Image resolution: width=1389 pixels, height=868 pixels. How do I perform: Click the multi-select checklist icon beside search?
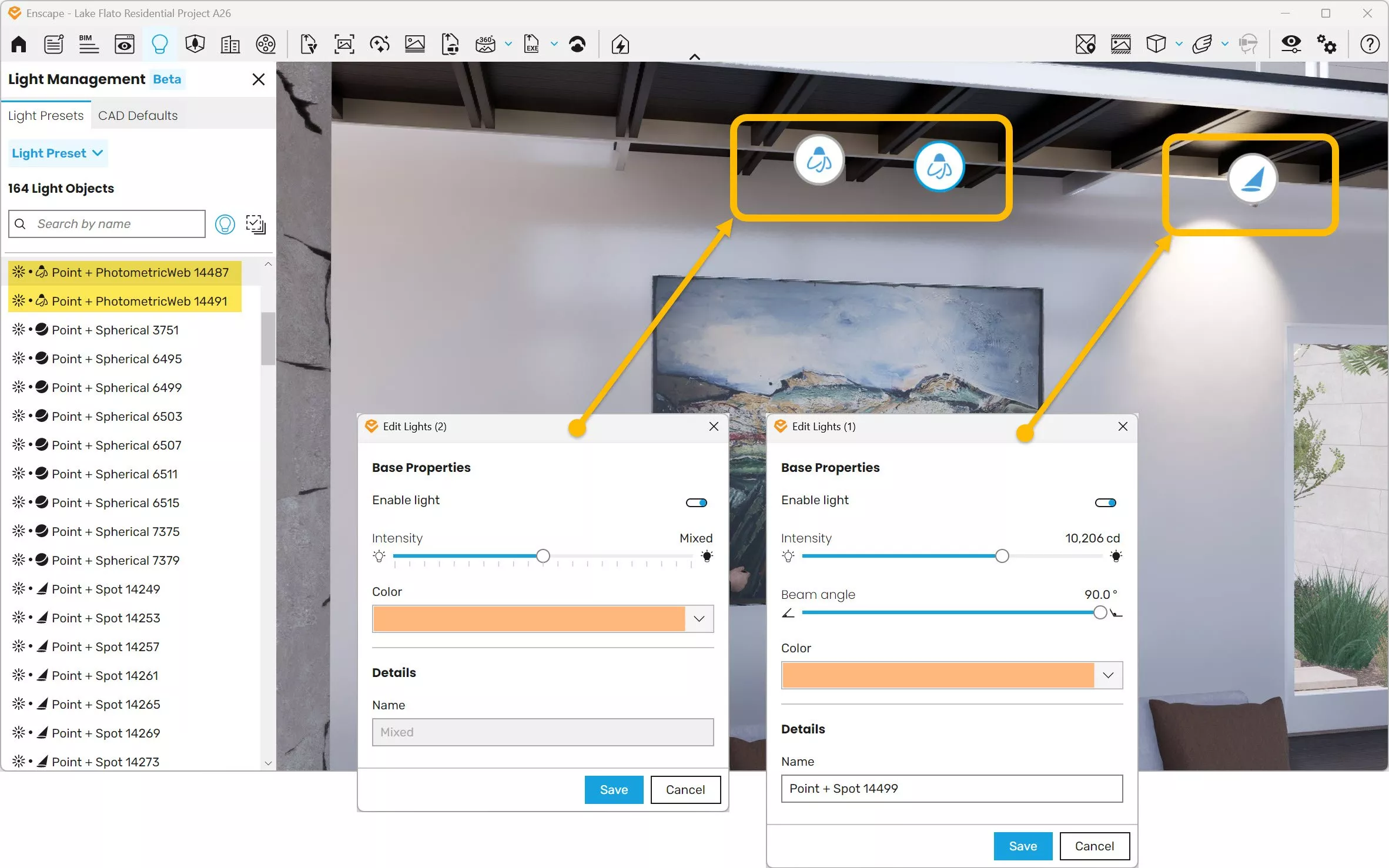[256, 224]
